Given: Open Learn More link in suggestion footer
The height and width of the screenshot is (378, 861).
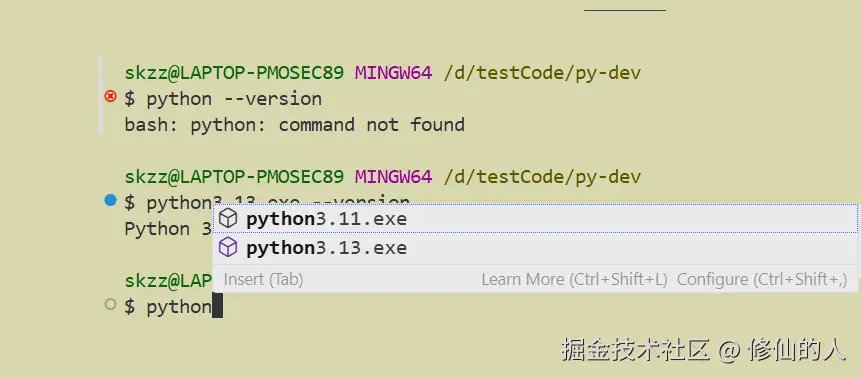Looking at the screenshot, I should tap(574, 280).
